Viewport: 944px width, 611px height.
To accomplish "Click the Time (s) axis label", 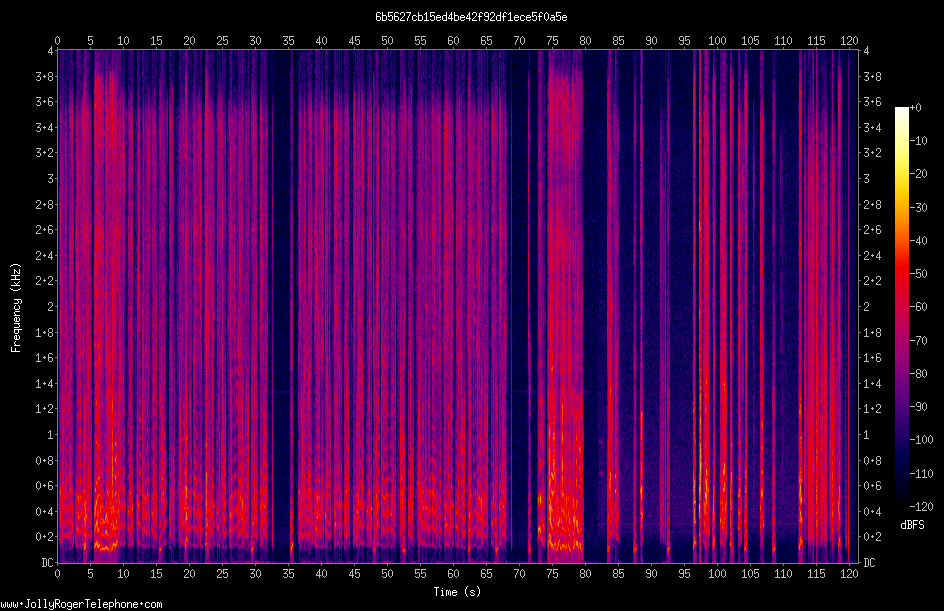I will (457, 592).
